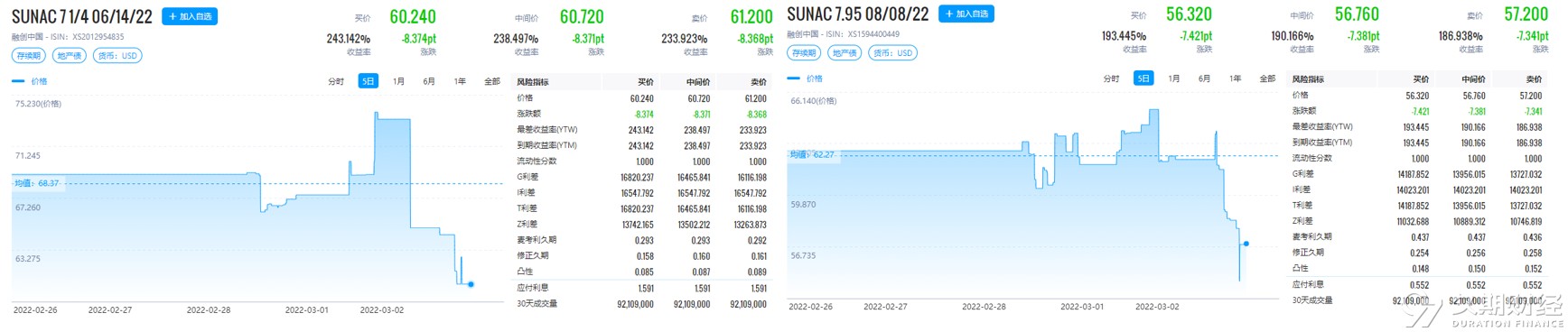Select 全部 range on left chart
This screenshot has height=332, width=1568.
click(492, 81)
